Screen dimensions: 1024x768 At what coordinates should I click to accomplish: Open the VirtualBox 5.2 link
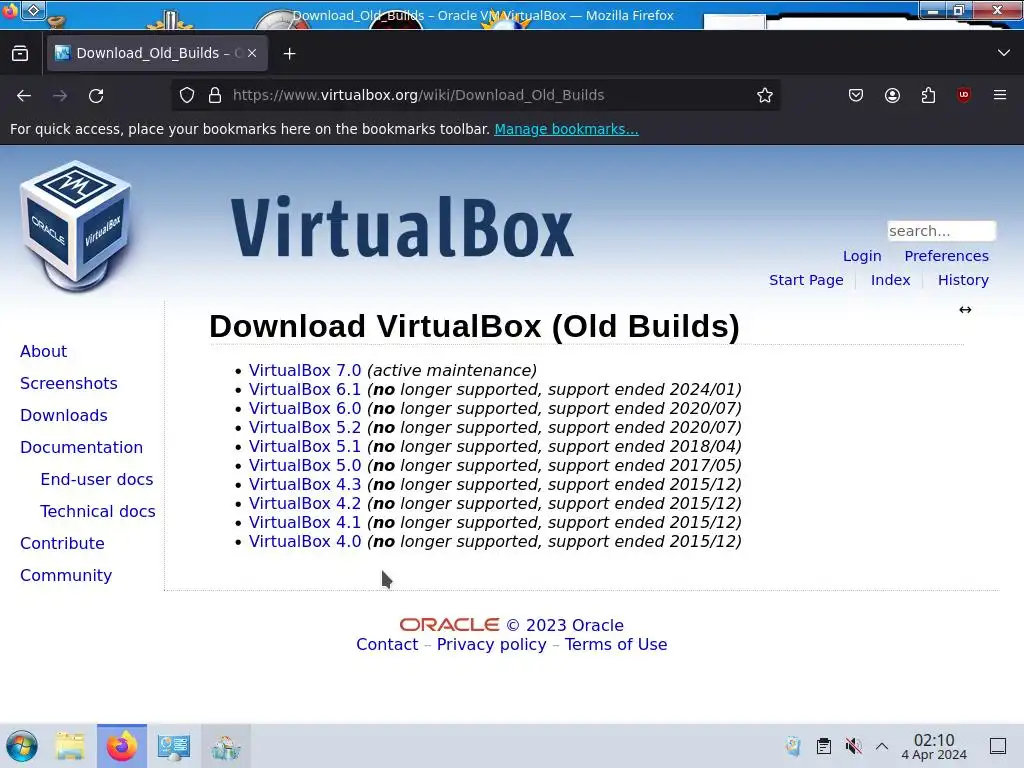(x=305, y=427)
